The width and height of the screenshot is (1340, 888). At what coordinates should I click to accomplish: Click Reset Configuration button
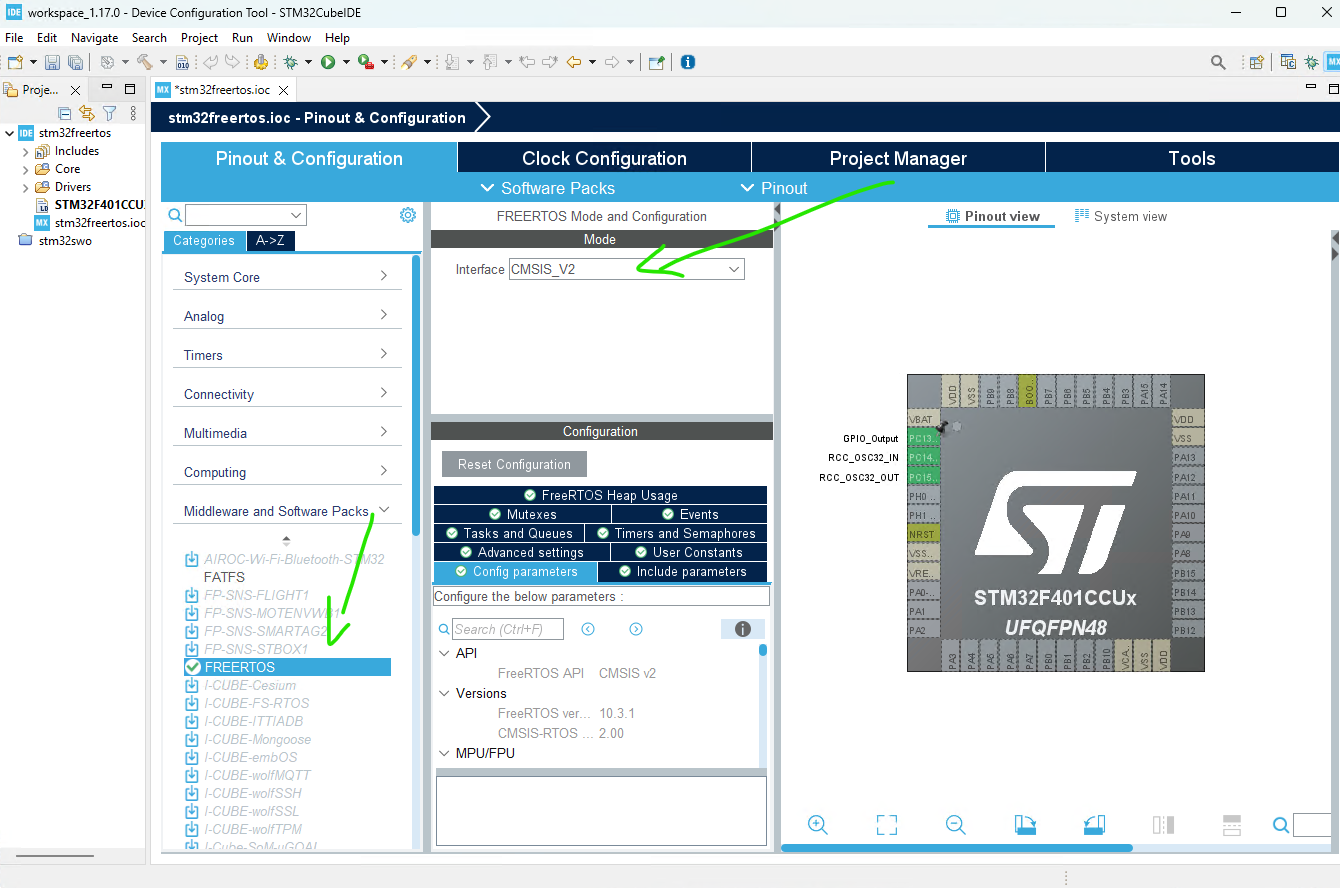coord(514,464)
